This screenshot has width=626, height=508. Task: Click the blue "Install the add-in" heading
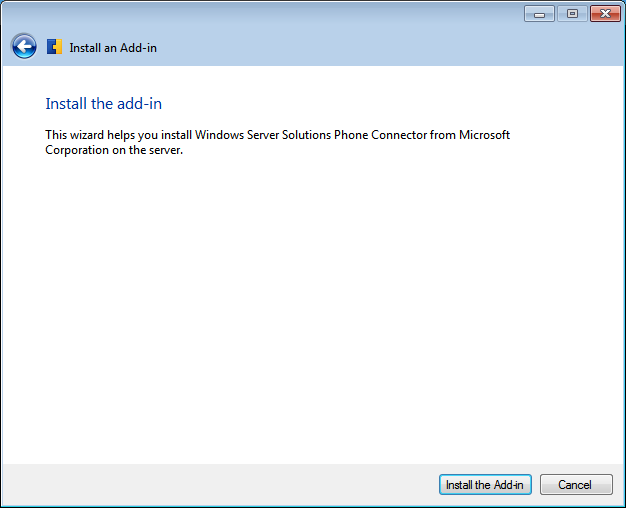pyautogui.click(x=104, y=104)
